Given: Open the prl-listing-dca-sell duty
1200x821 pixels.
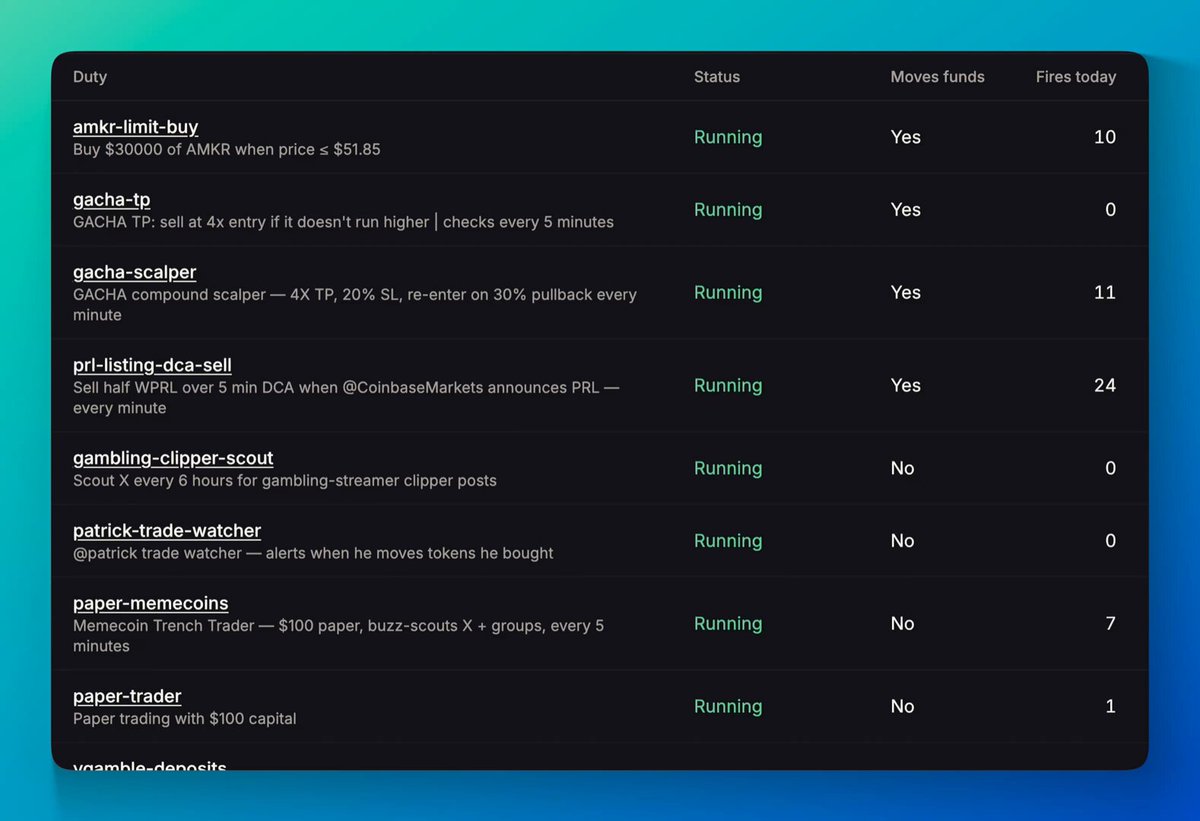Looking at the screenshot, I should tap(153, 365).
